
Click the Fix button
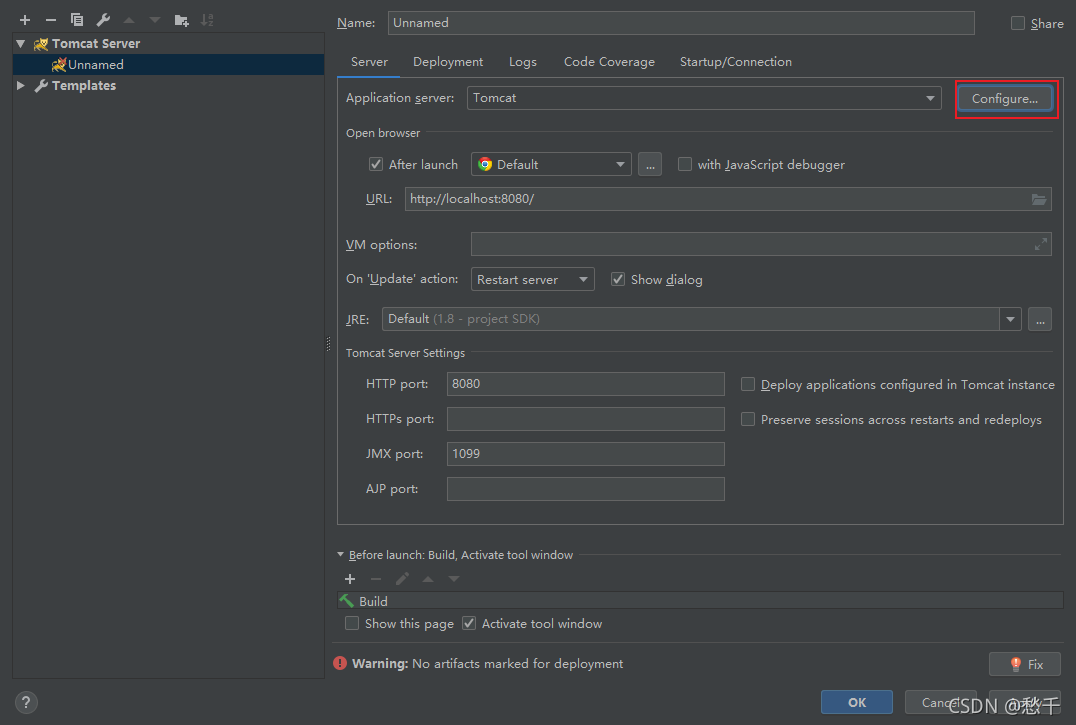(x=1025, y=664)
